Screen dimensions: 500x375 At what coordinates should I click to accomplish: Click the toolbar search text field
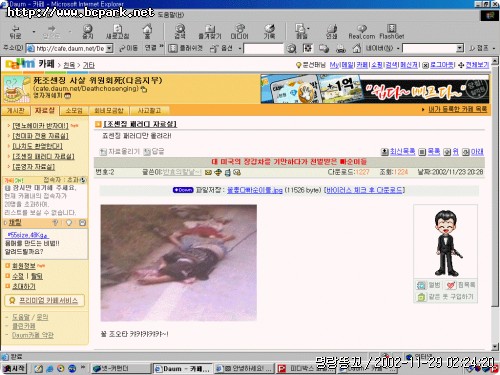point(263,49)
